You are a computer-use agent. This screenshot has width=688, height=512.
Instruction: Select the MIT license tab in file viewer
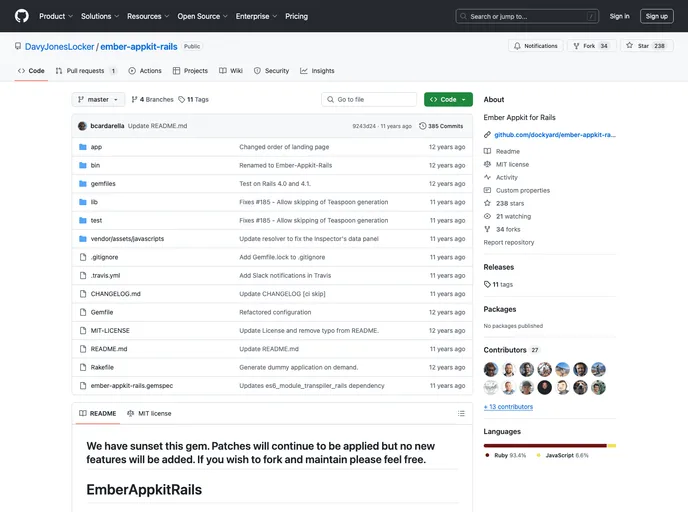click(x=149, y=413)
